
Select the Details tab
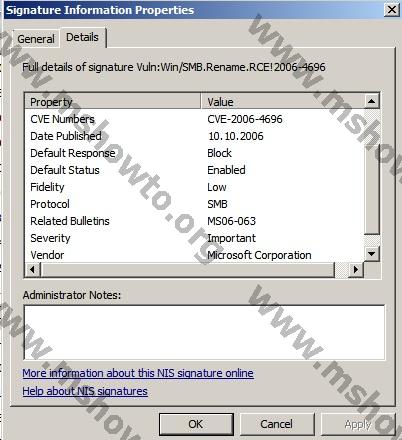click(x=82, y=37)
